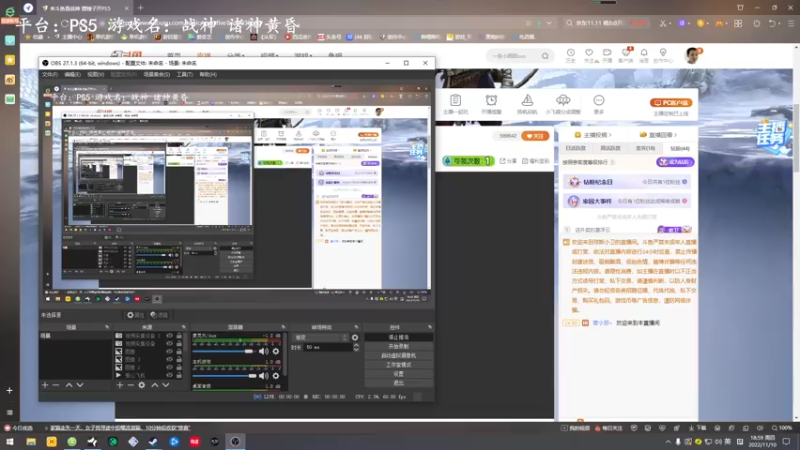800x450 pixels.
Task: Expand 主播投稿 on Douyu page
Action: (593, 135)
